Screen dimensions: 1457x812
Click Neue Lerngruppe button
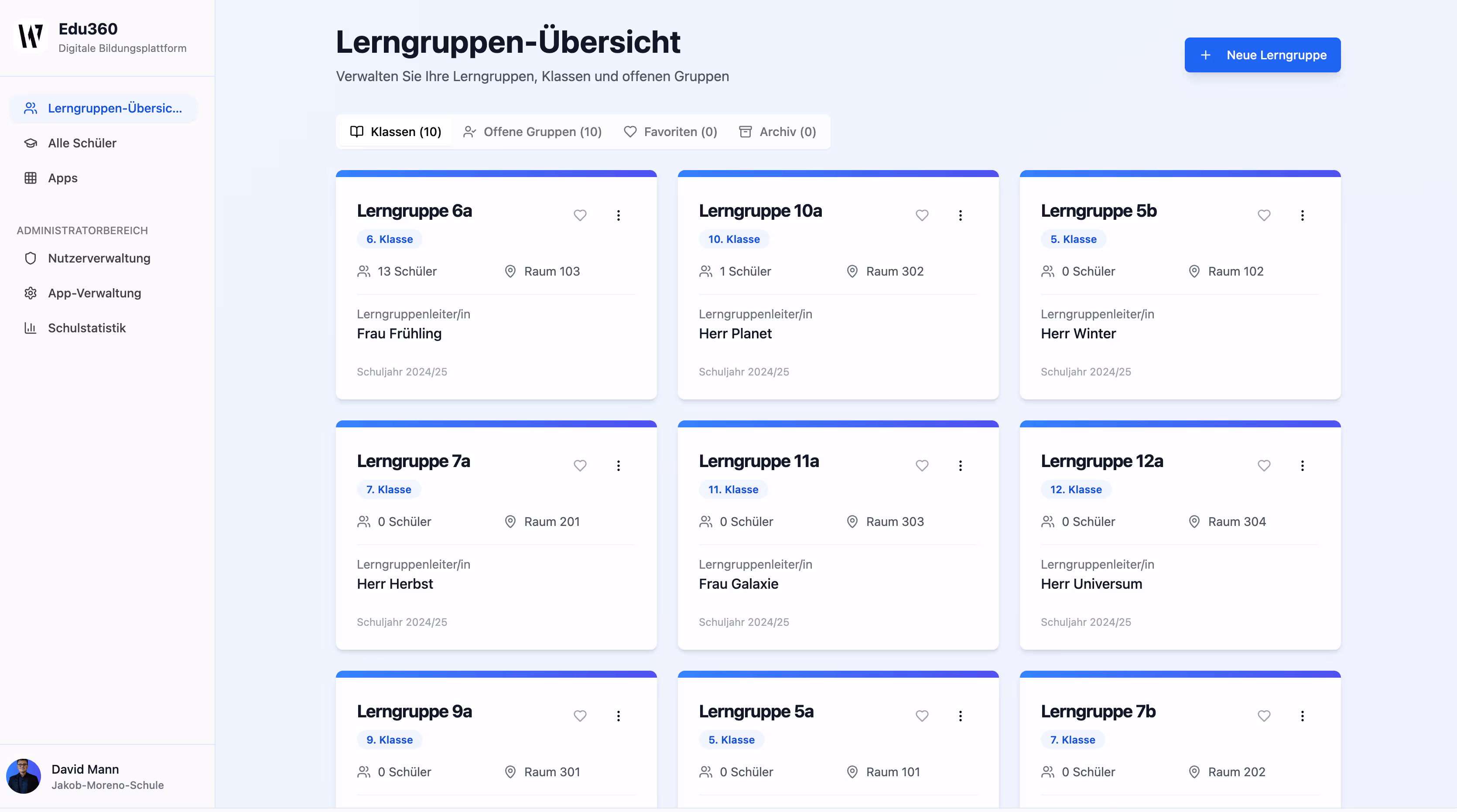click(x=1262, y=55)
